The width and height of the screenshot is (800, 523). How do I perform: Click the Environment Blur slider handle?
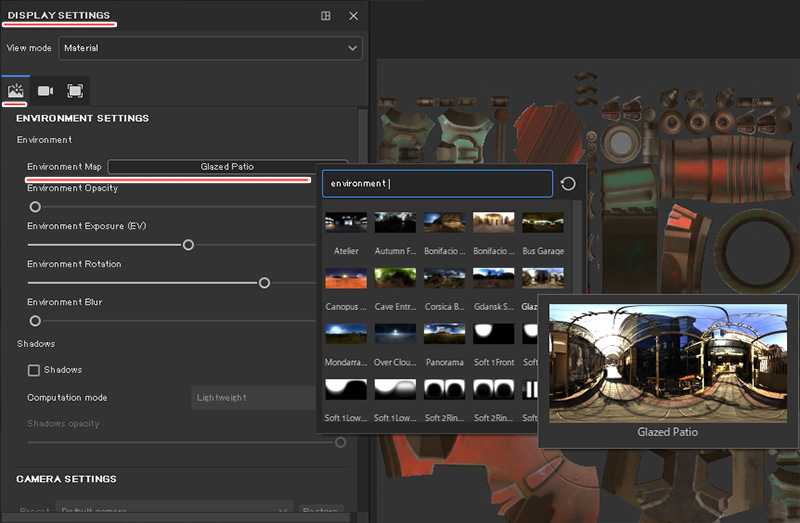(x=35, y=321)
